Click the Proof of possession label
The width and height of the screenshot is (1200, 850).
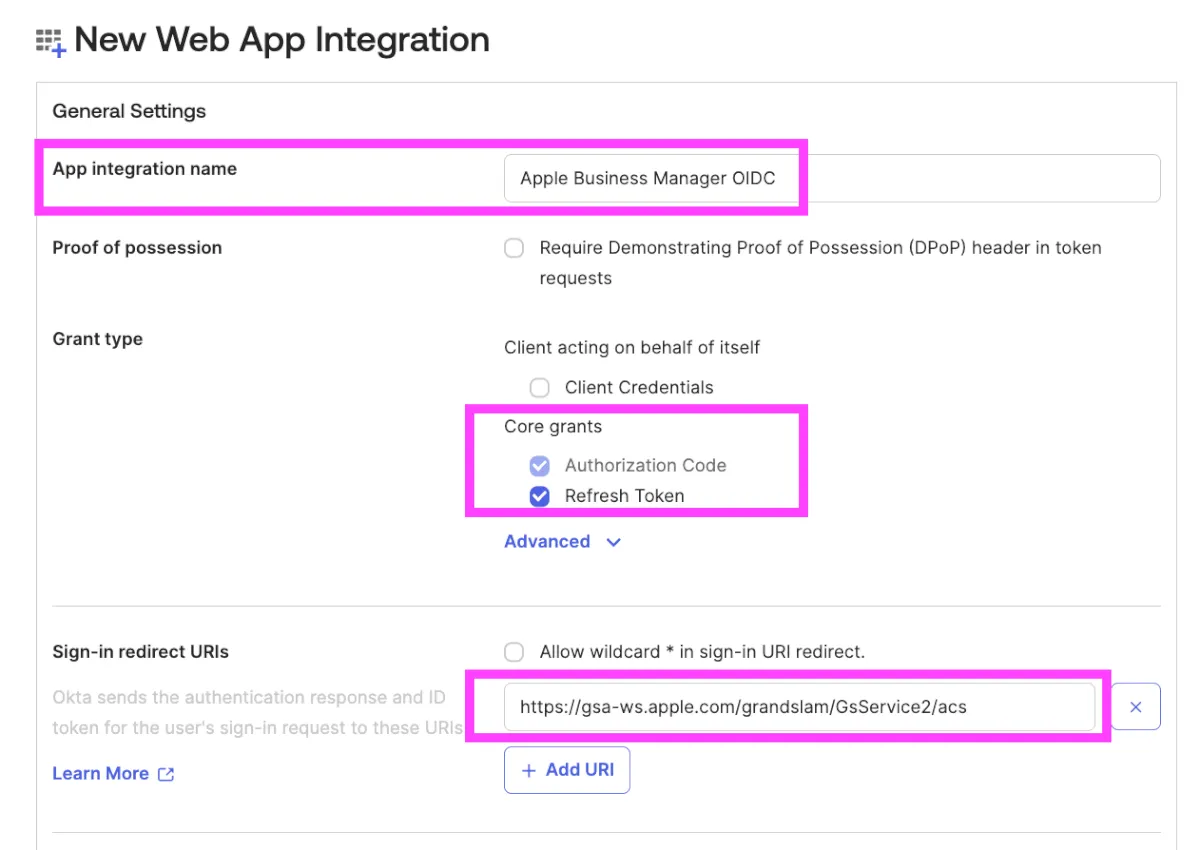point(137,248)
